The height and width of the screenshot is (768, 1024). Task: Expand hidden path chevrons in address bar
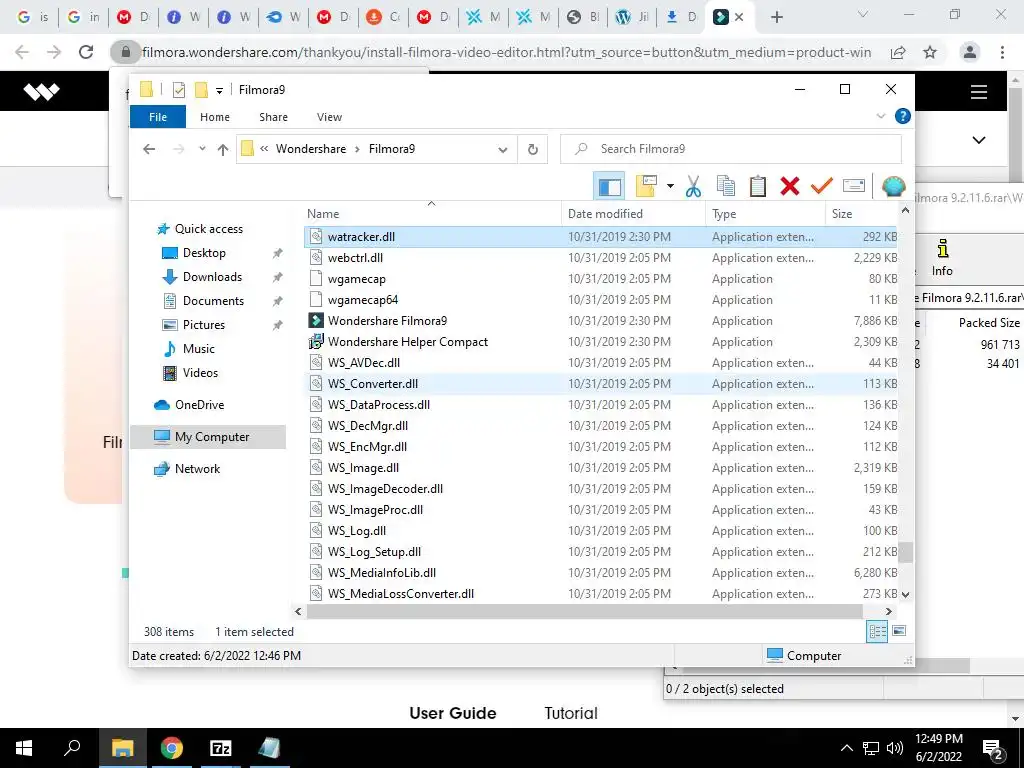(264, 149)
